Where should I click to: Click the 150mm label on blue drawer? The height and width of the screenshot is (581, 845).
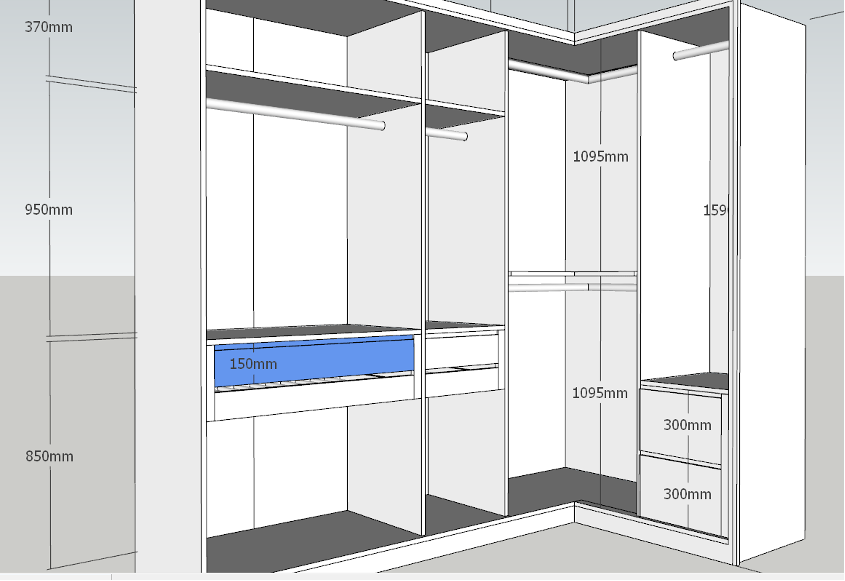[x=253, y=364]
